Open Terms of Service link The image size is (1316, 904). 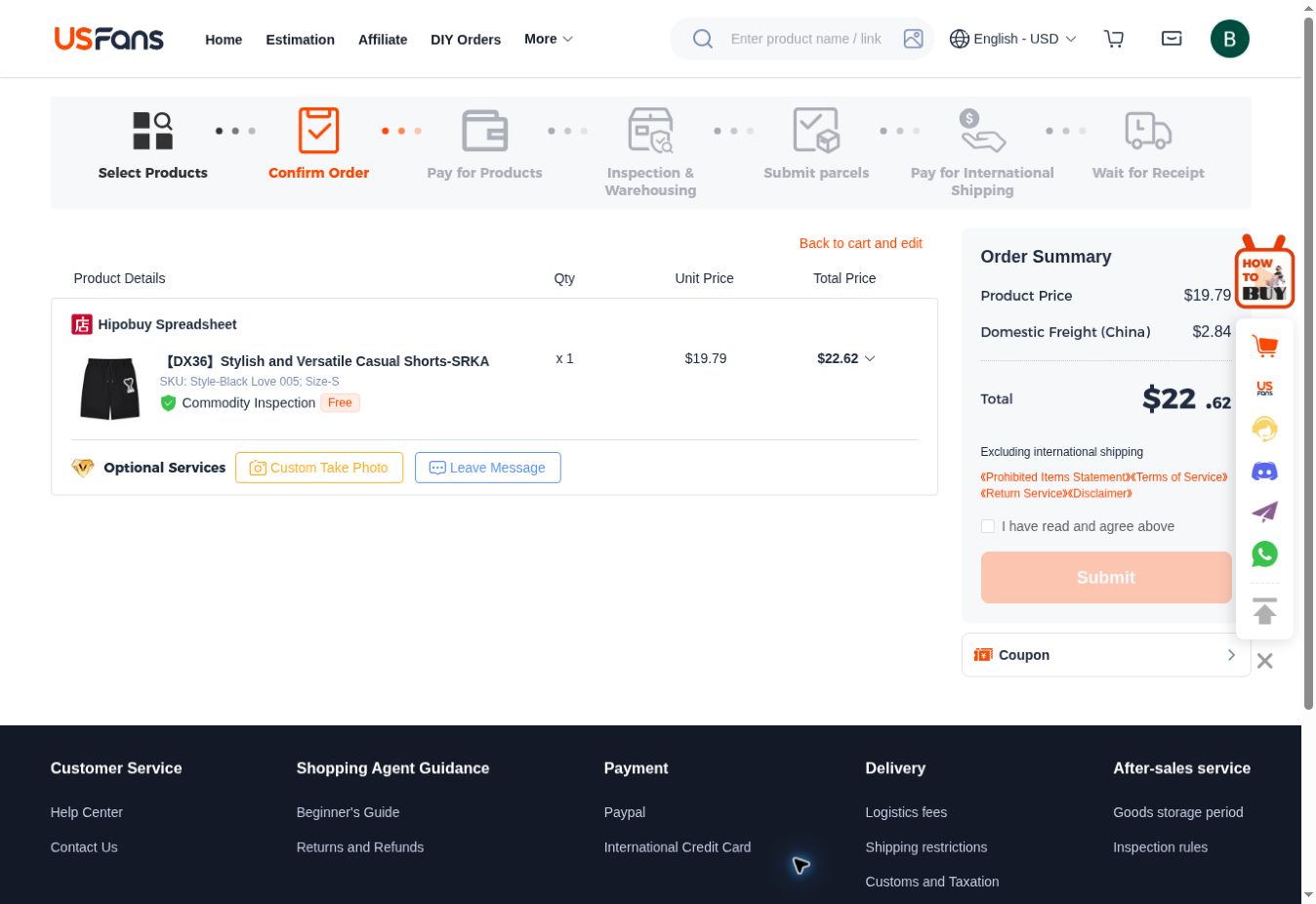point(1178,477)
